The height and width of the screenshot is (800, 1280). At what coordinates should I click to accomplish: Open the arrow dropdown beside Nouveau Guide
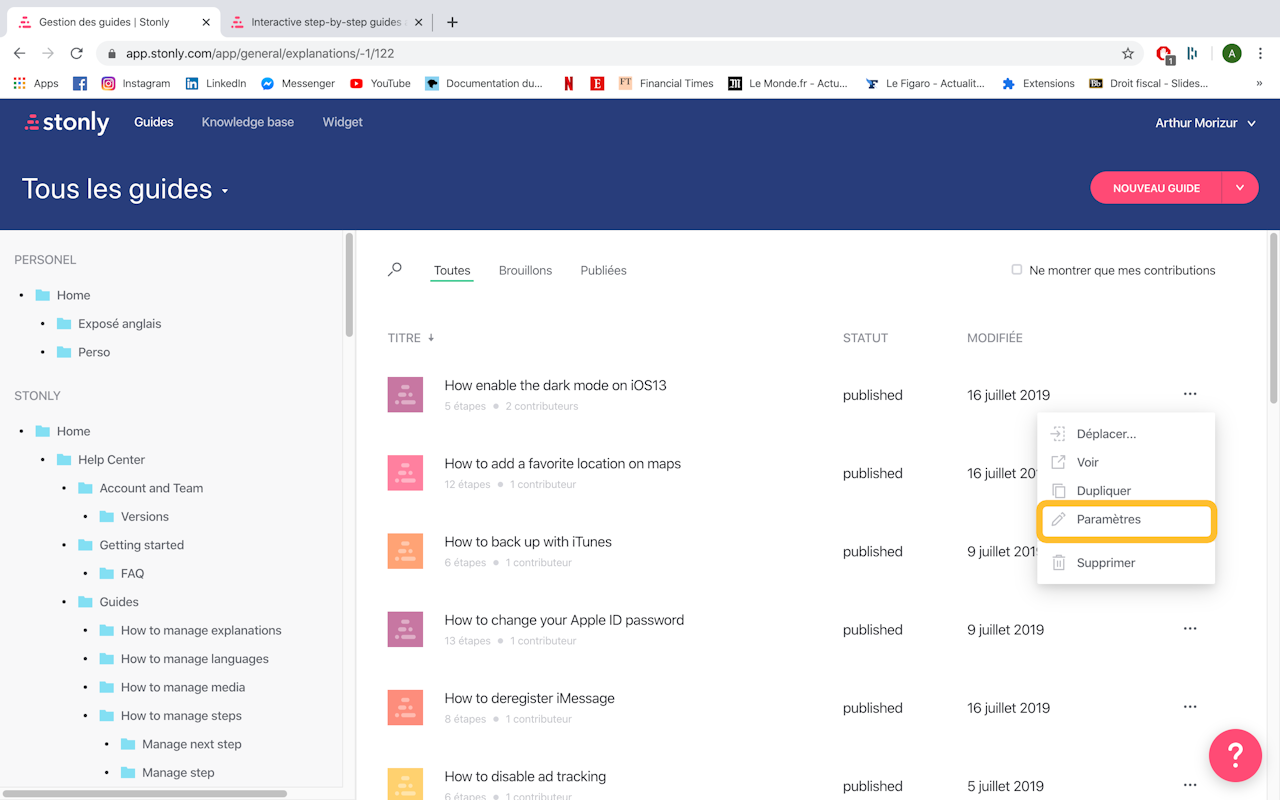[1240, 188]
